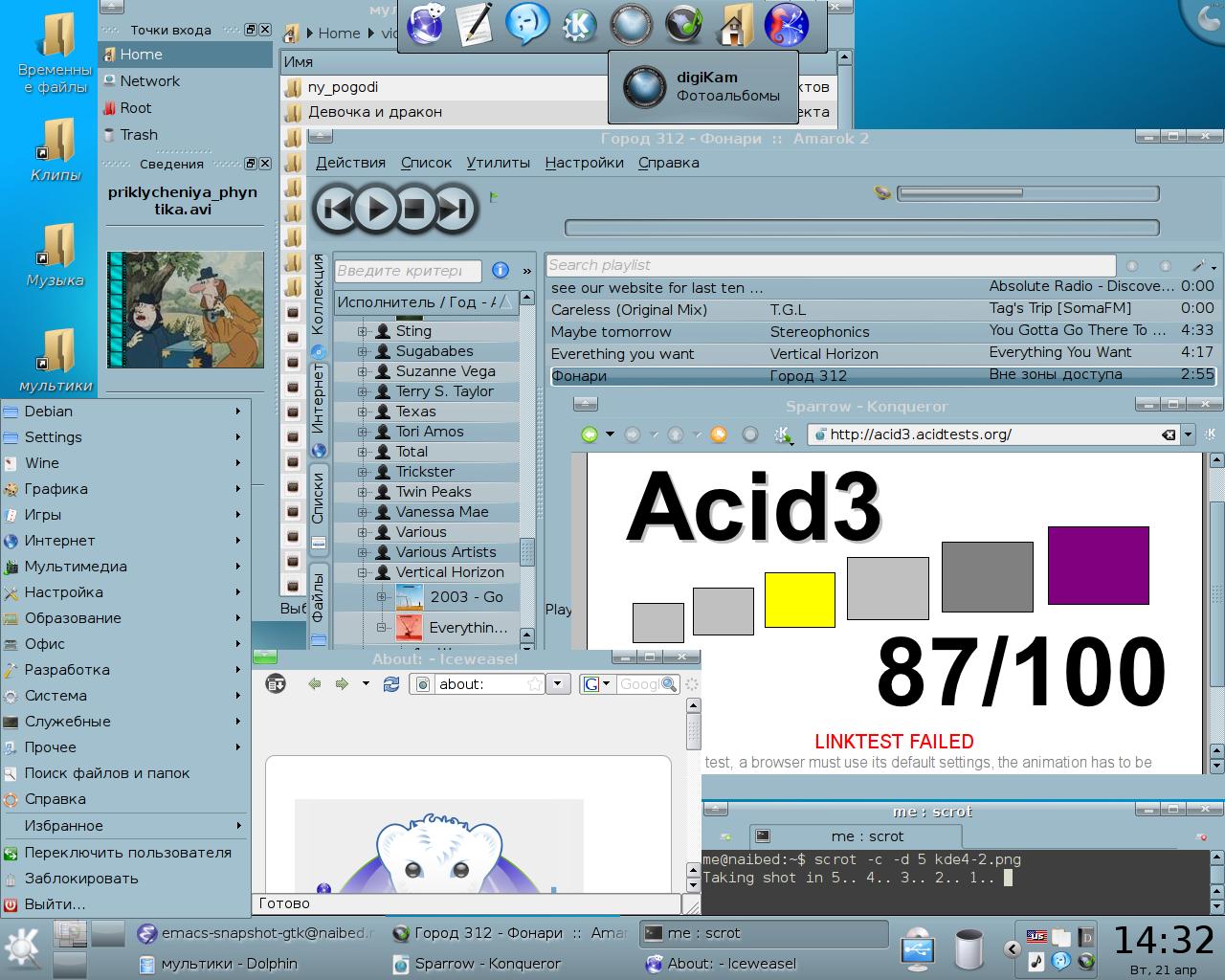Launch digiKam from the dock
Viewport: 1225px width, 980px height.
click(630, 26)
